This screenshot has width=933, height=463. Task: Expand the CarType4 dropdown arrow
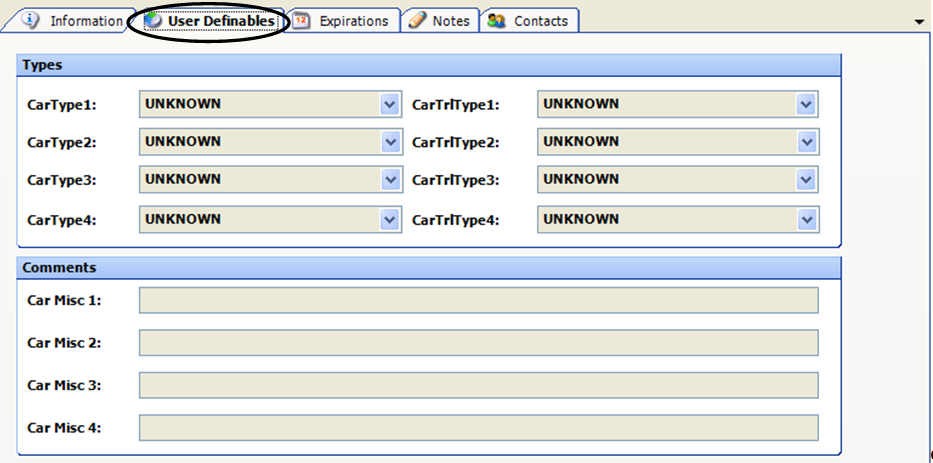point(390,220)
